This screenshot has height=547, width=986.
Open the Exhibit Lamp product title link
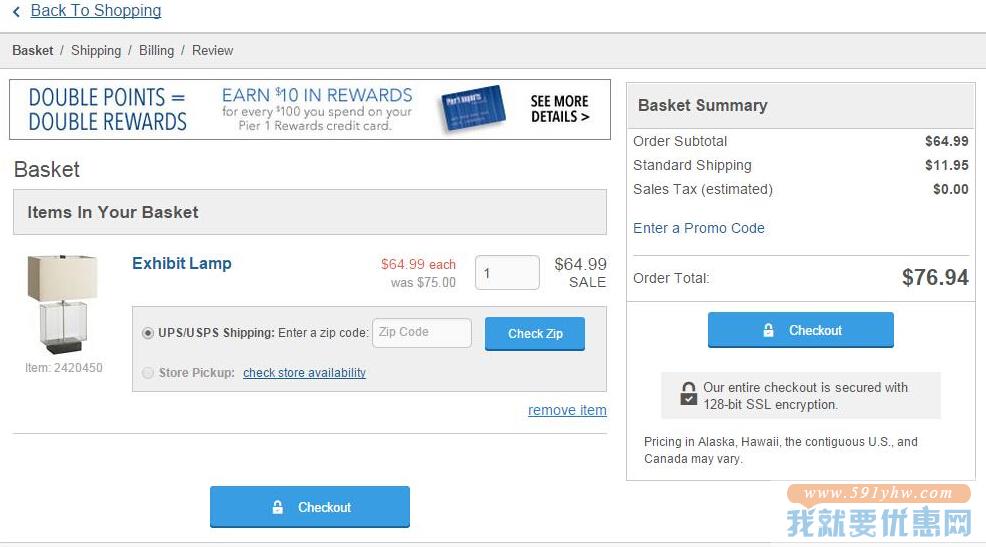182,263
